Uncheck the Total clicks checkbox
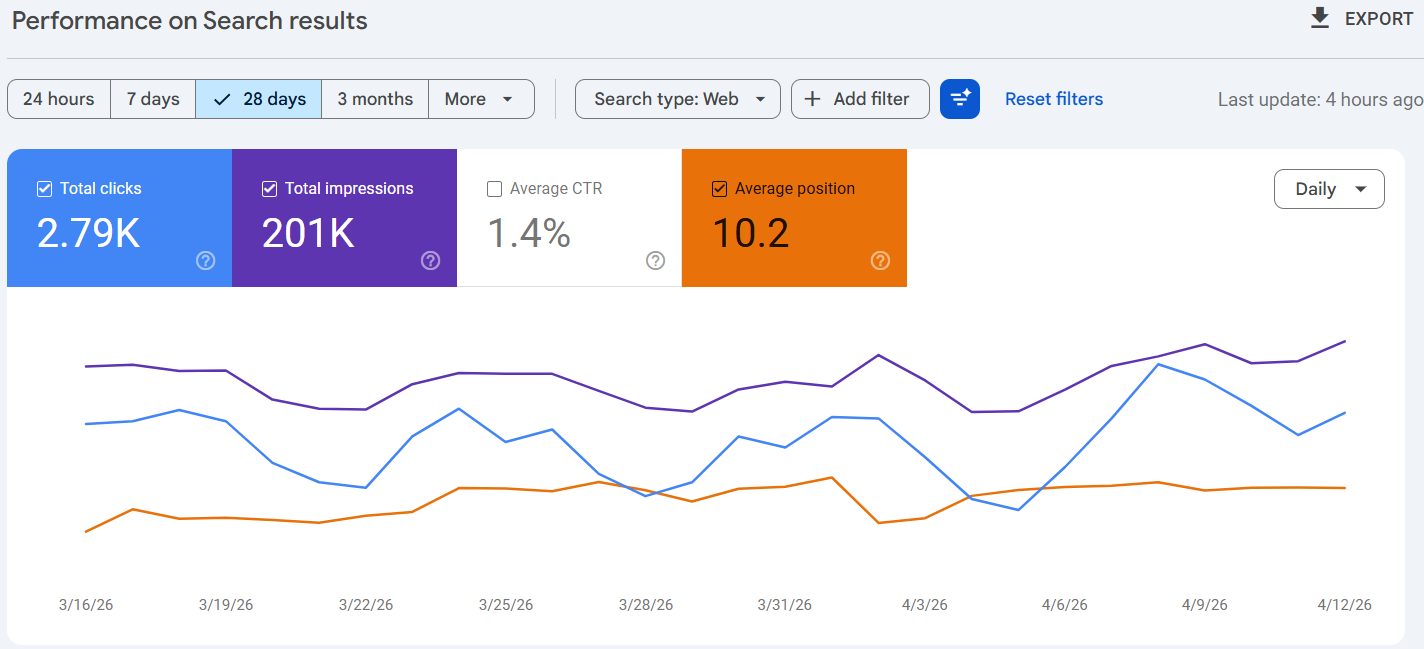Viewport: 1424px width, 649px height. click(x=44, y=189)
